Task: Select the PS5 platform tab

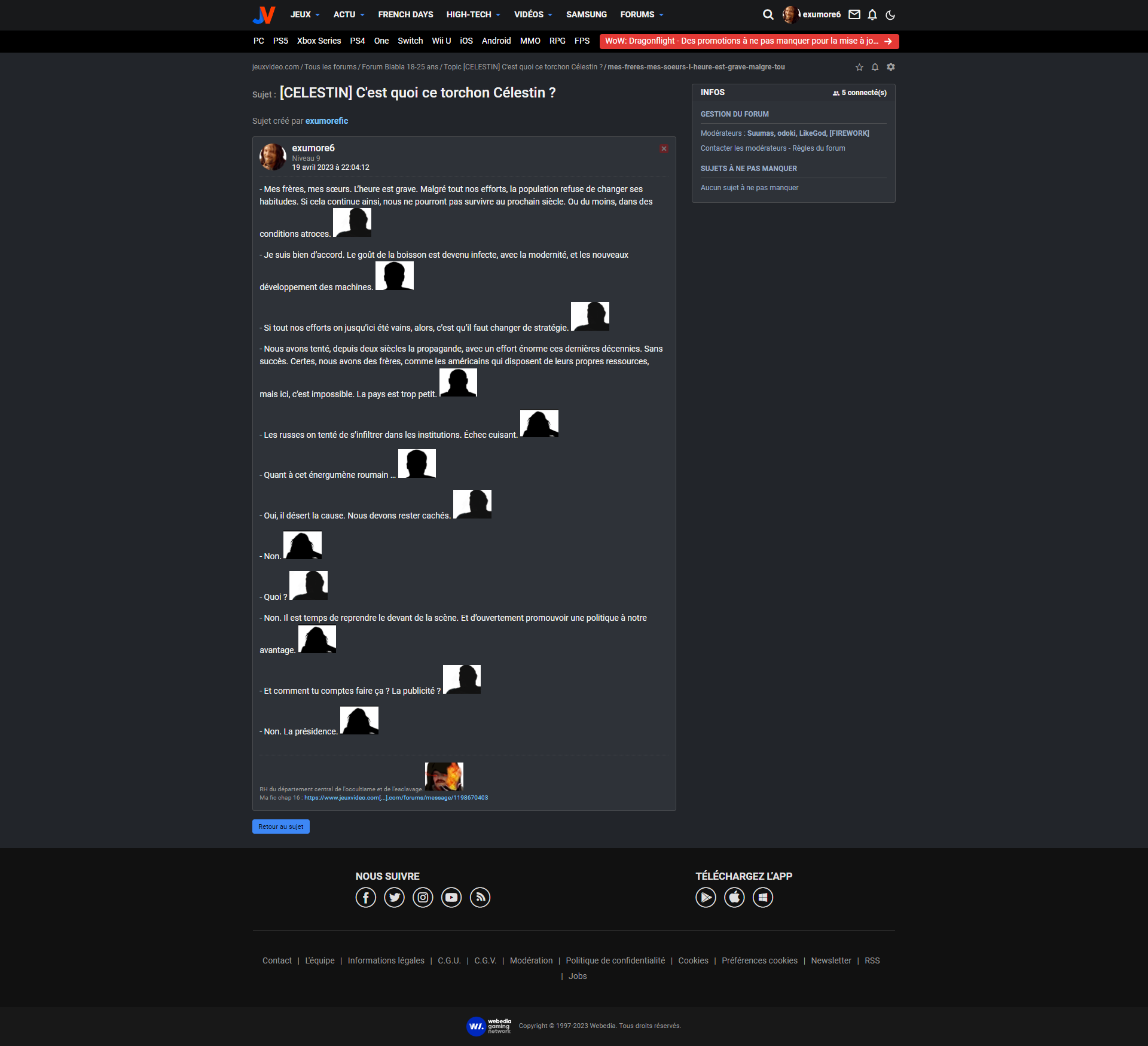Action: (x=280, y=41)
